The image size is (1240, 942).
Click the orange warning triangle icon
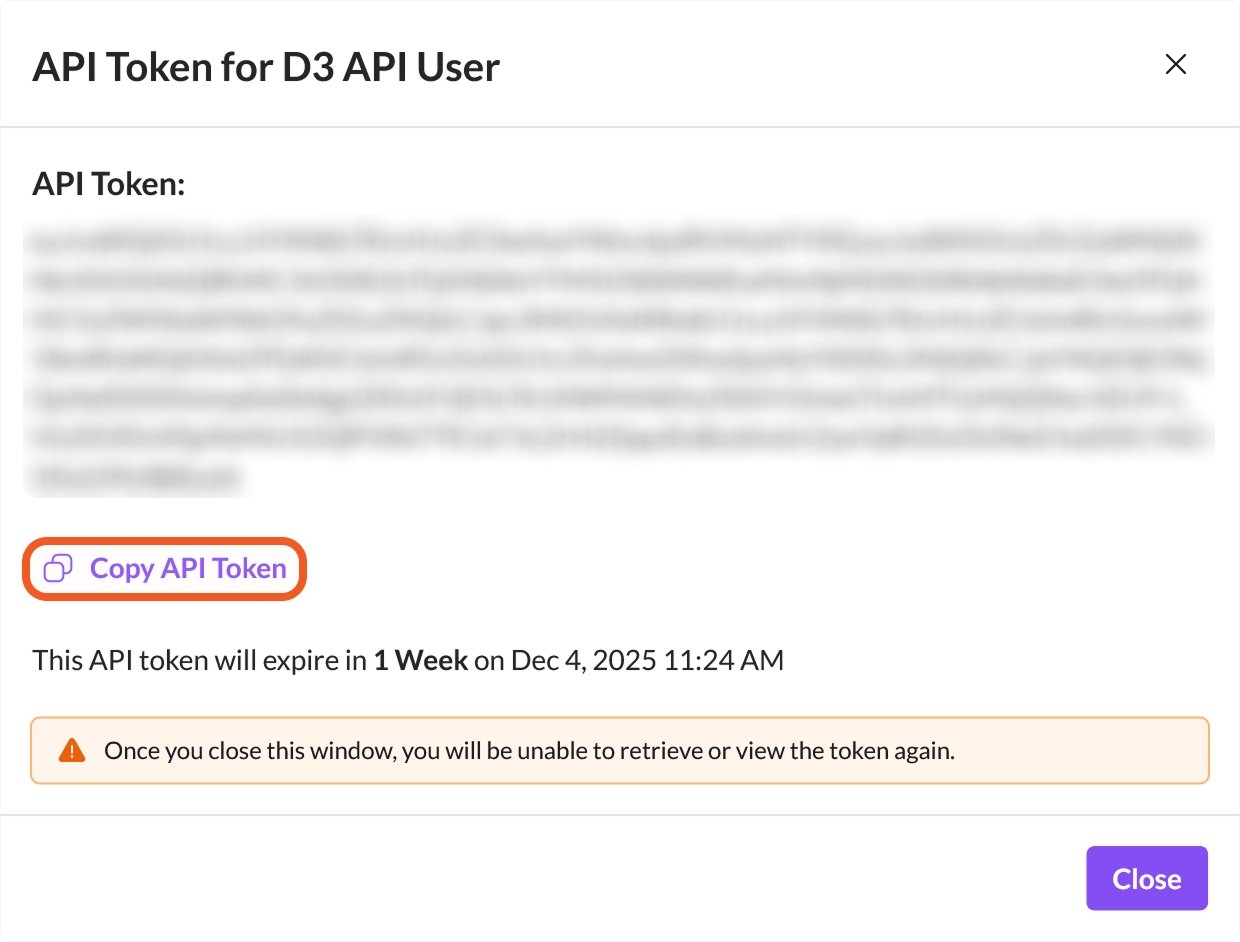pos(72,750)
